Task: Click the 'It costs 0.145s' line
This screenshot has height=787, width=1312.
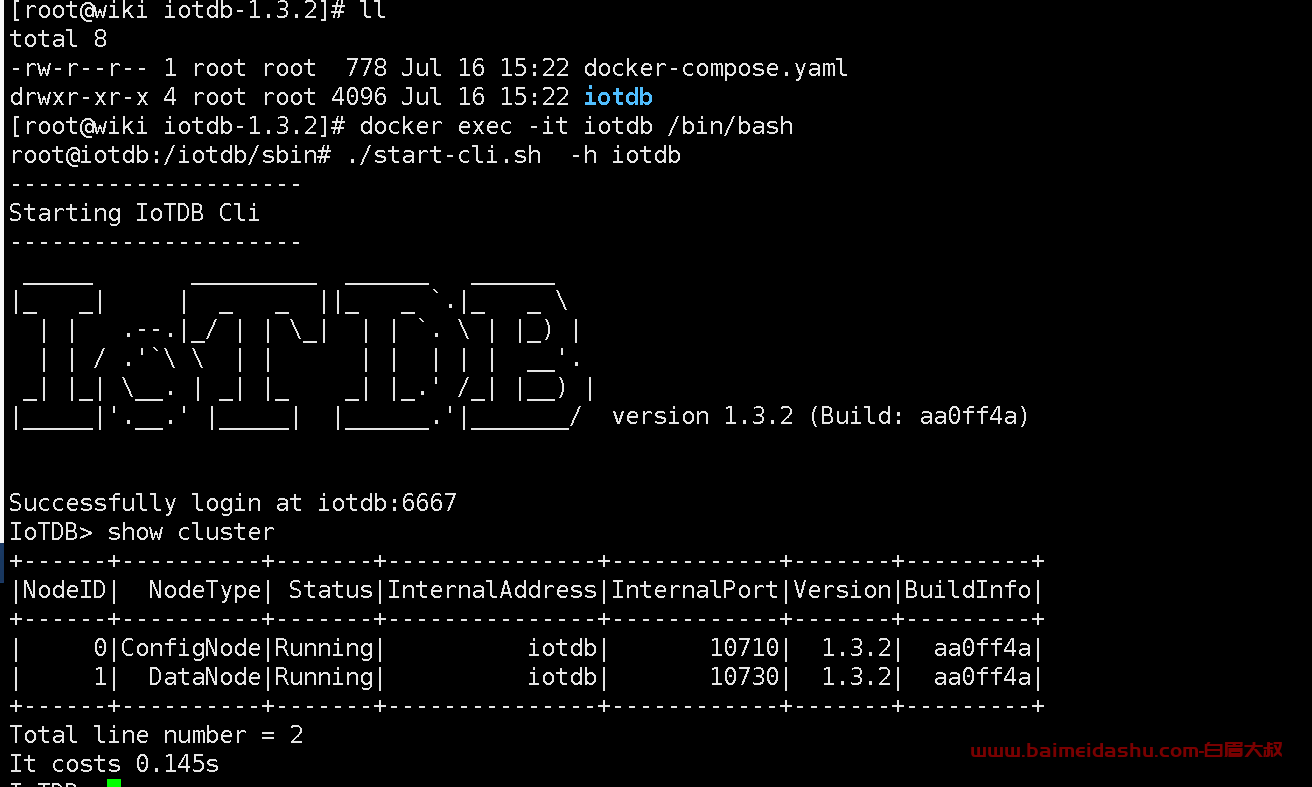Action: coord(114,764)
